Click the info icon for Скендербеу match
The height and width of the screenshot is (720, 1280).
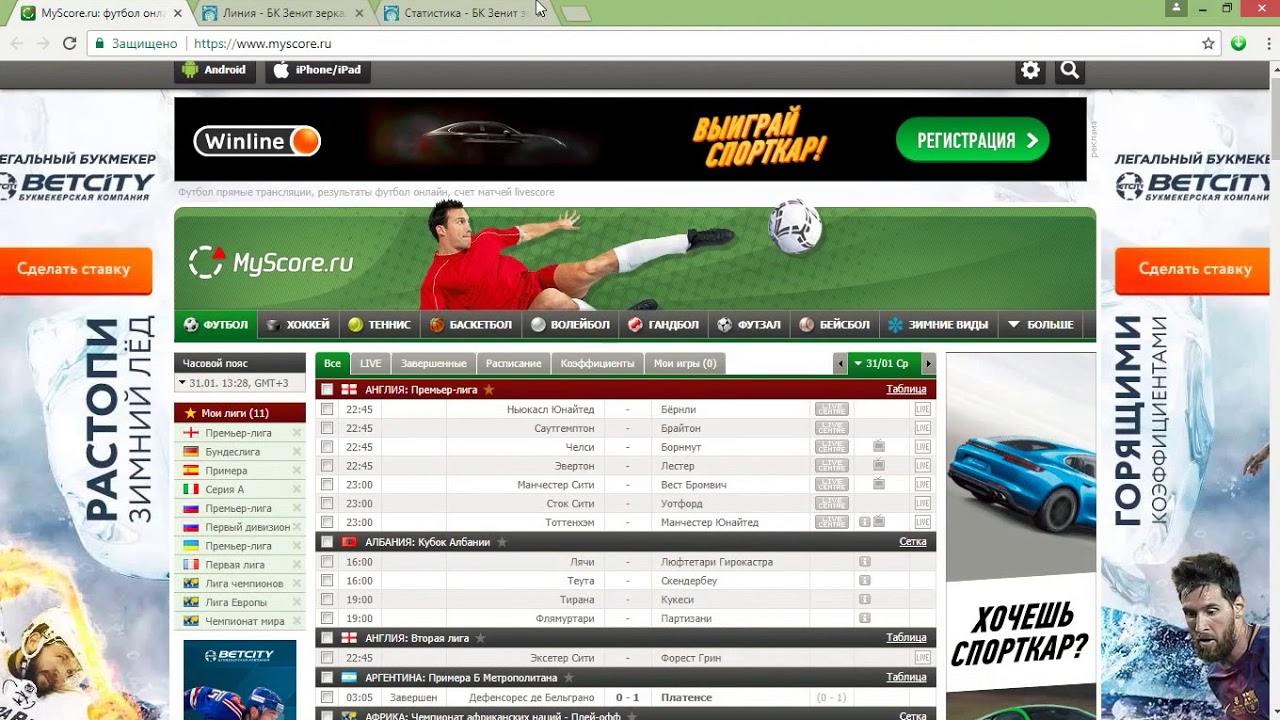865,581
